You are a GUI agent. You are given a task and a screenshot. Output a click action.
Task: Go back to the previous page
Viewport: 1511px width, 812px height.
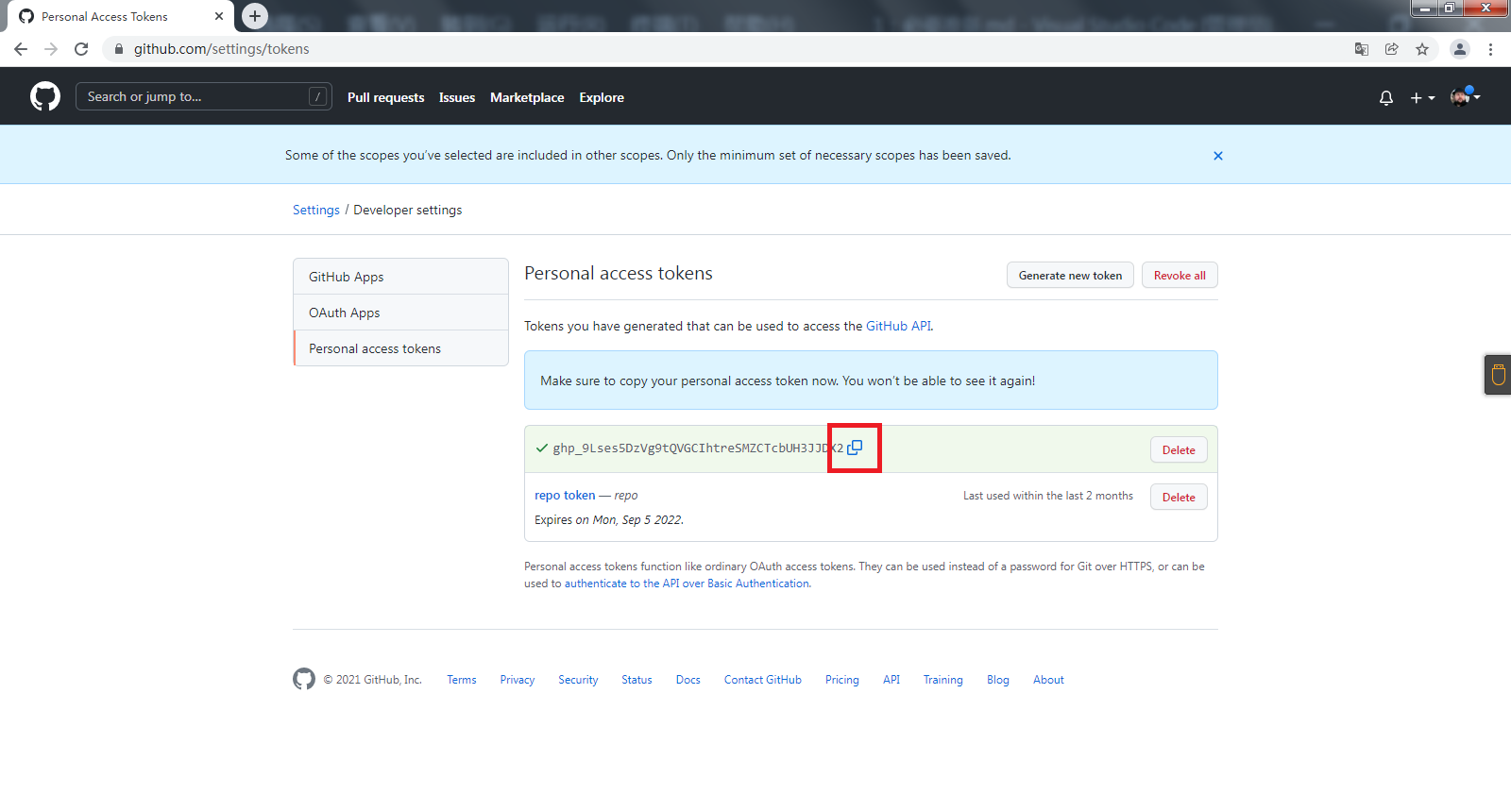[x=21, y=49]
